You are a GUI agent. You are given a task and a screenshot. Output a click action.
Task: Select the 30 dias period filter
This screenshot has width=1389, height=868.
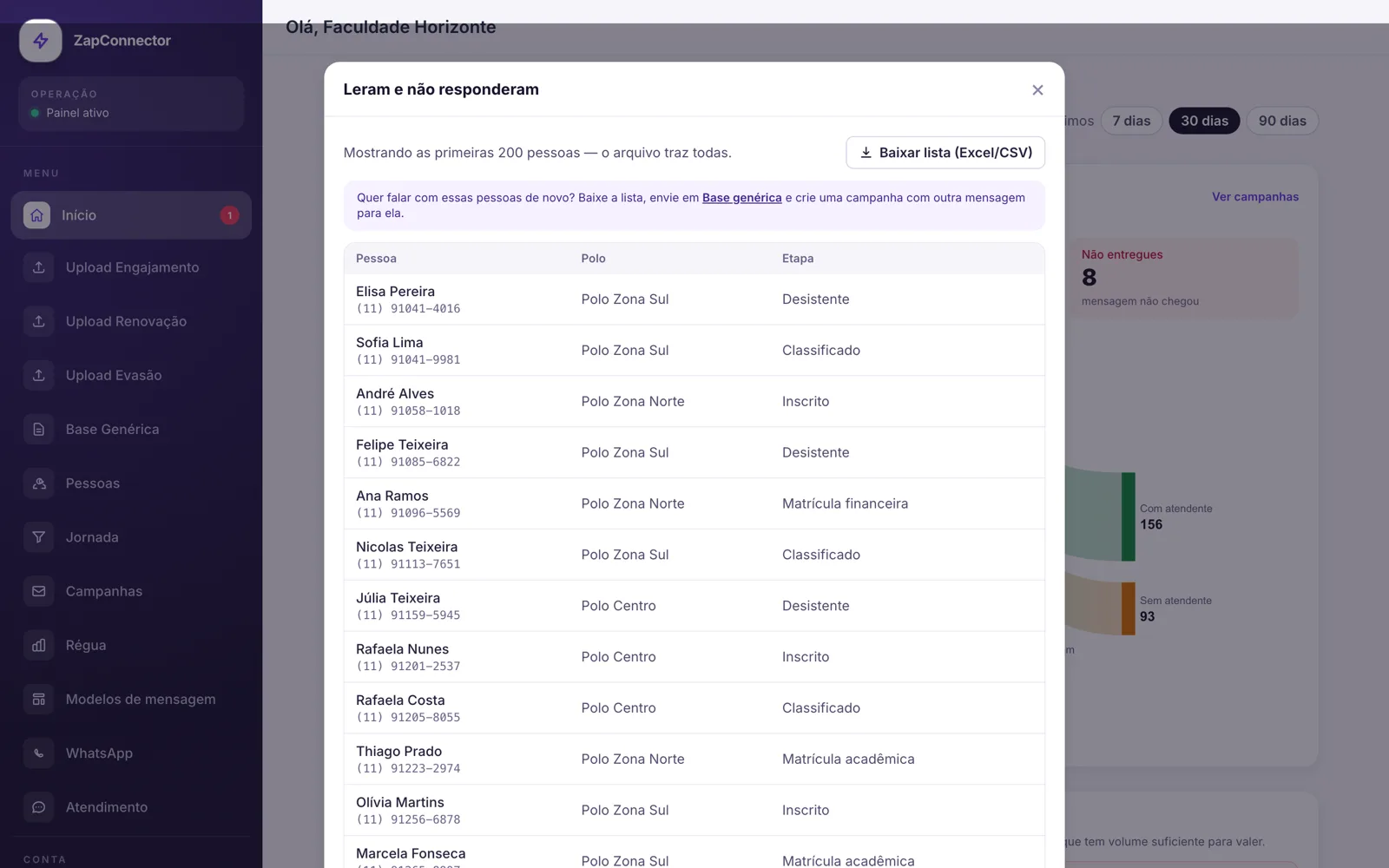click(x=1204, y=121)
